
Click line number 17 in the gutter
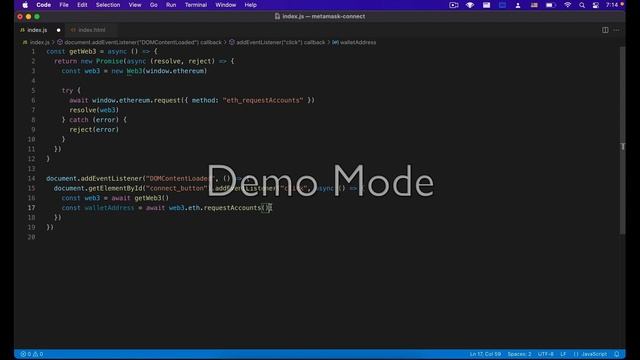coord(31,208)
